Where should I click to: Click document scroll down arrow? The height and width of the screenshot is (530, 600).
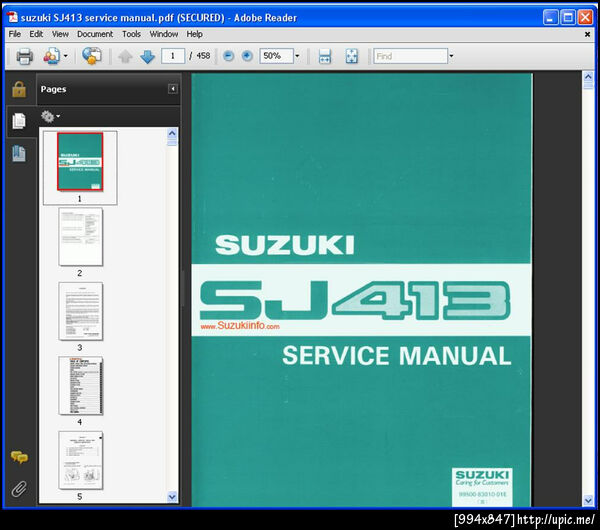coord(587,500)
